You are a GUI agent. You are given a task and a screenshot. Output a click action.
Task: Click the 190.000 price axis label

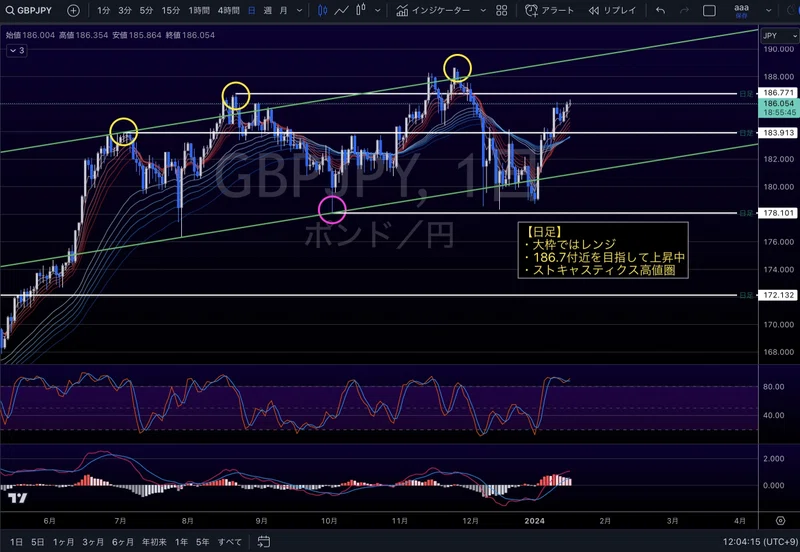pyautogui.click(x=779, y=49)
